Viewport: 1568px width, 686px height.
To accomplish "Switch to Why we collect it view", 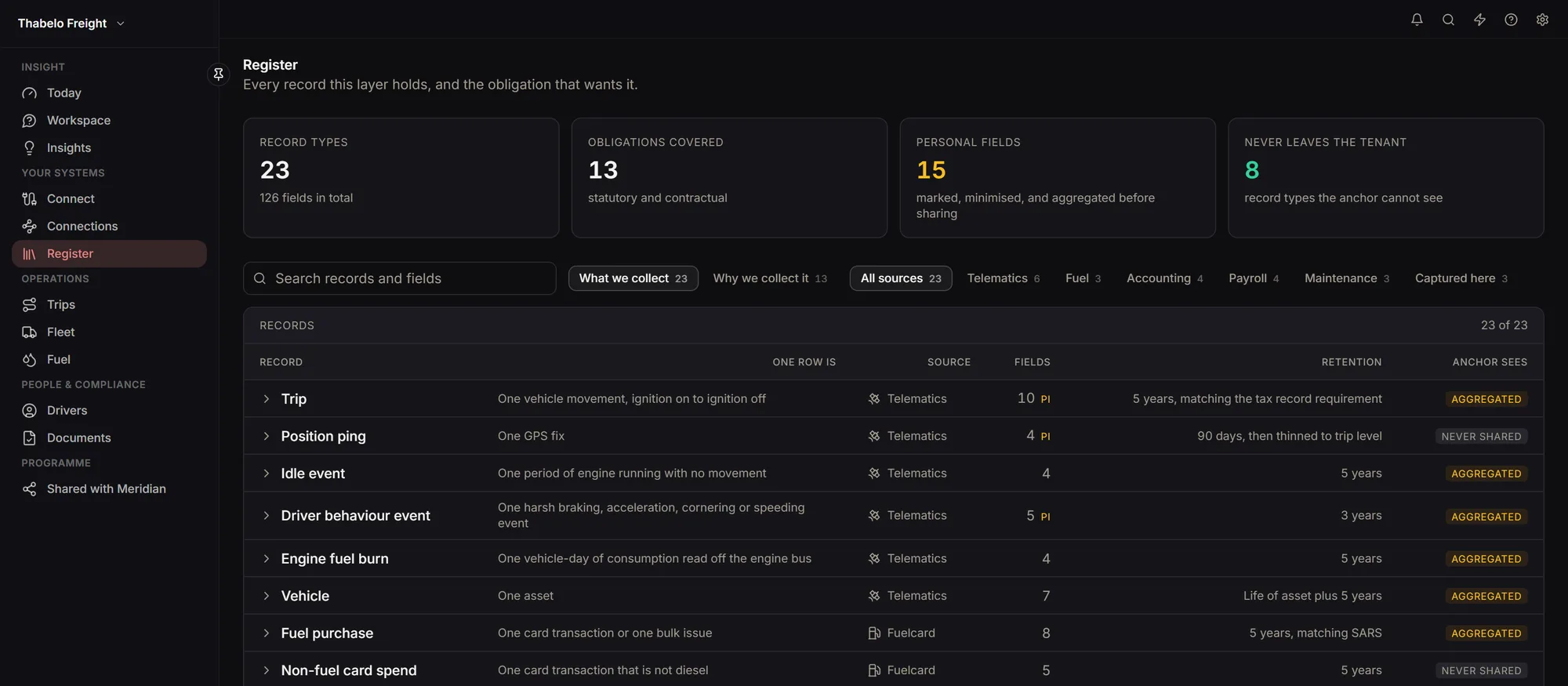I will (x=770, y=278).
